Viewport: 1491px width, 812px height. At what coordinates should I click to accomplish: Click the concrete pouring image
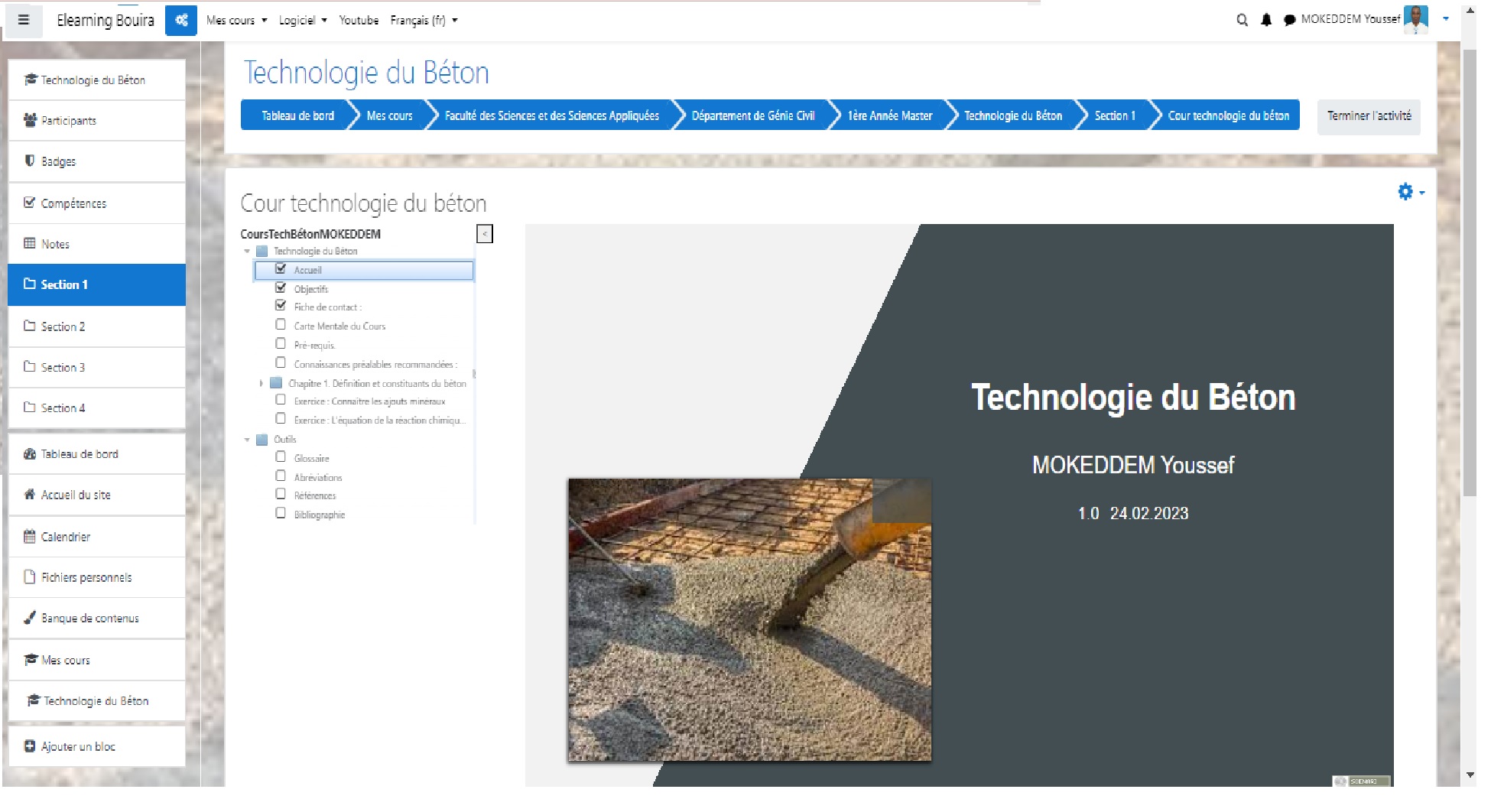(x=749, y=619)
